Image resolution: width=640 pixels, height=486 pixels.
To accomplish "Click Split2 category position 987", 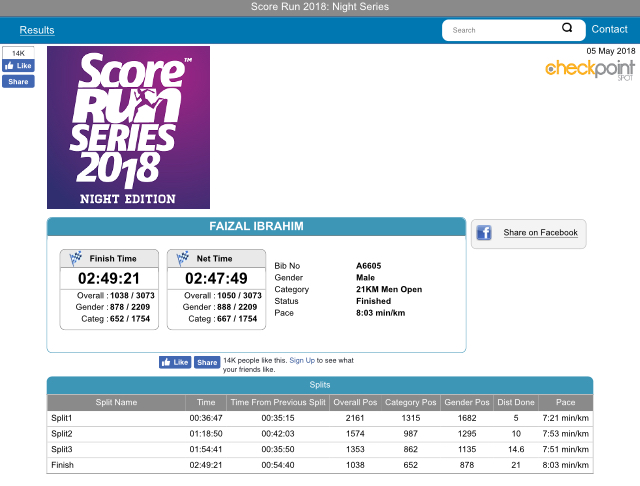I will [x=411, y=433].
